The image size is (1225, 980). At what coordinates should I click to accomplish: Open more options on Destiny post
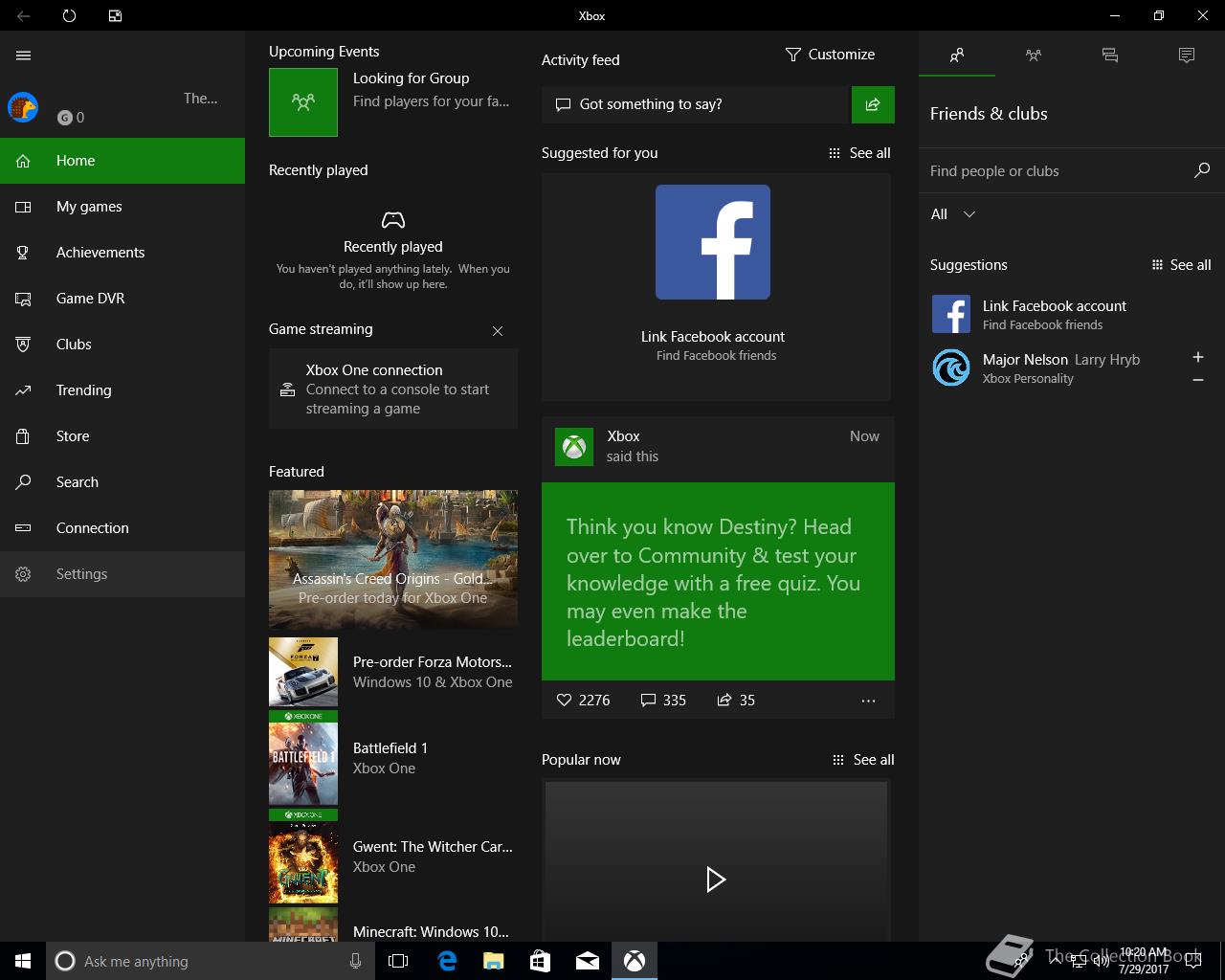point(868,701)
